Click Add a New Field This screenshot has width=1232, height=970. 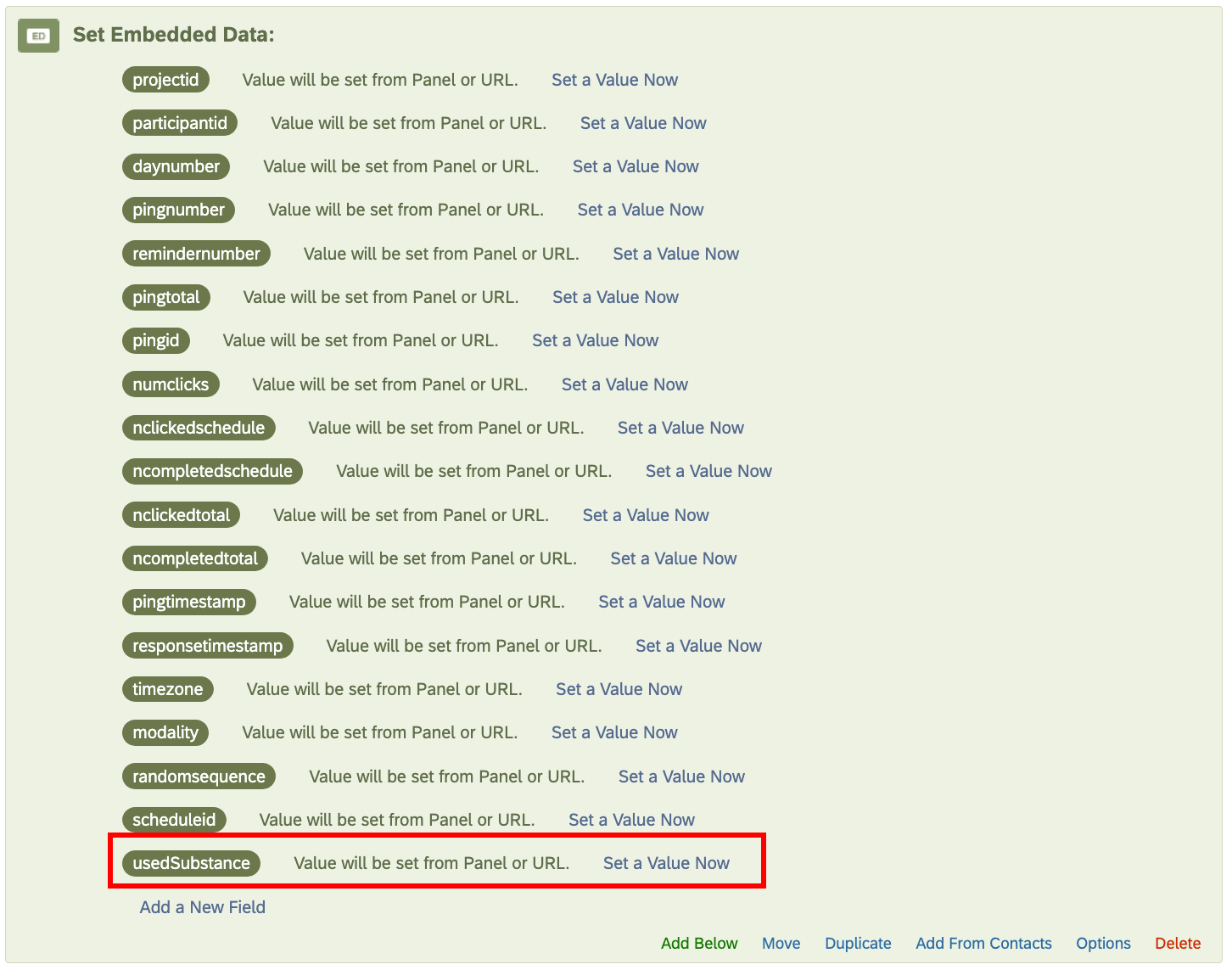[x=202, y=906]
